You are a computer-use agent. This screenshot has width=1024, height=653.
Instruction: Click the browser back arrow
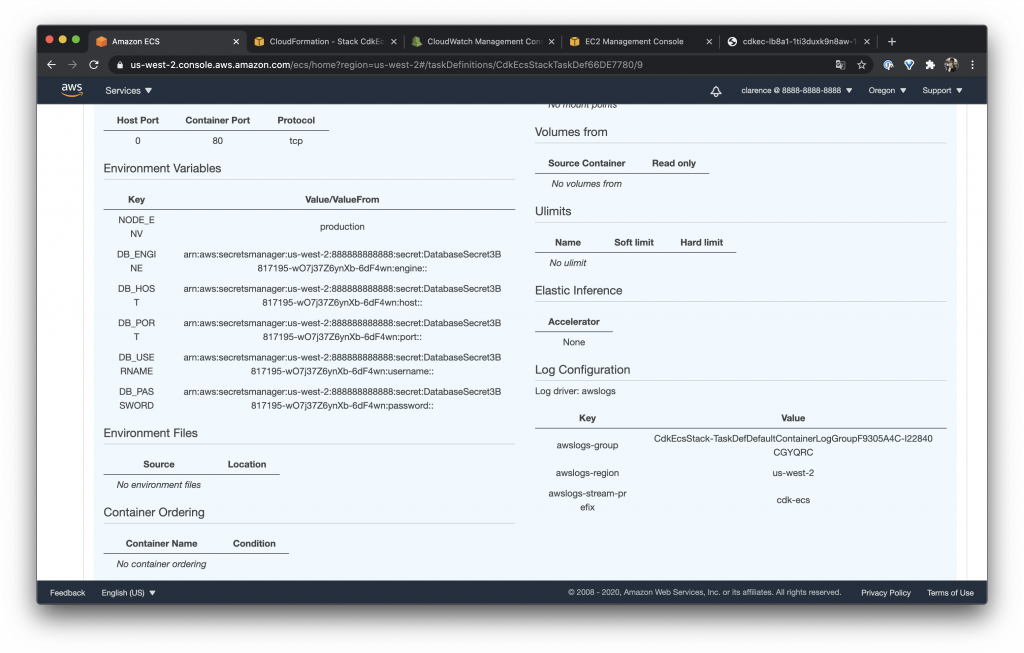(52, 65)
